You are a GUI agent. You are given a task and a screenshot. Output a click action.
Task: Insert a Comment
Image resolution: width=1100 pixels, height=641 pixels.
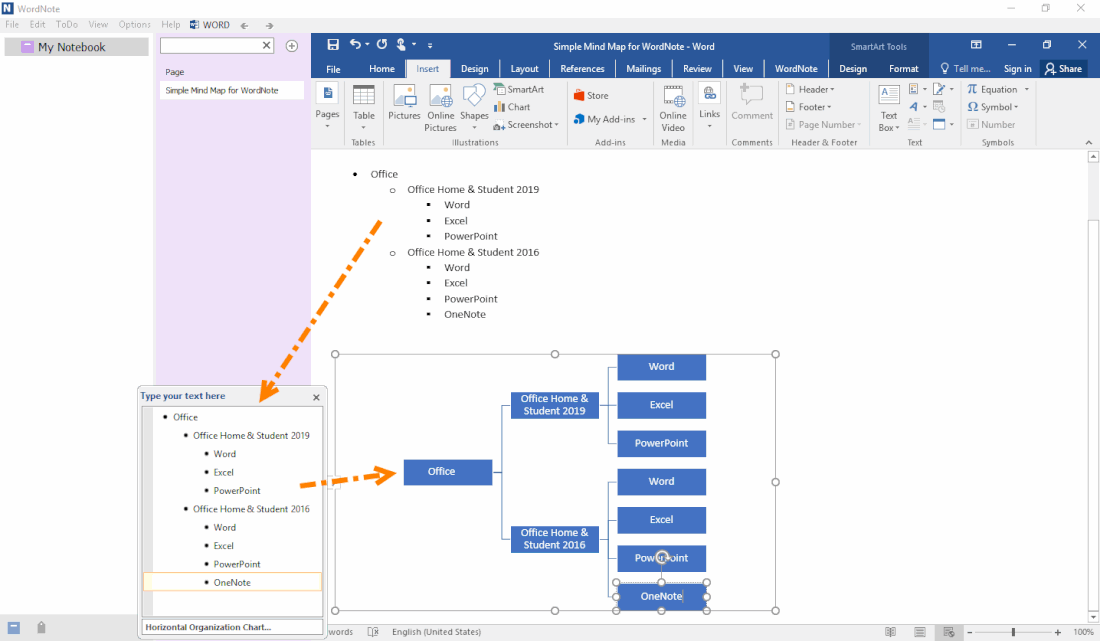coord(752,102)
